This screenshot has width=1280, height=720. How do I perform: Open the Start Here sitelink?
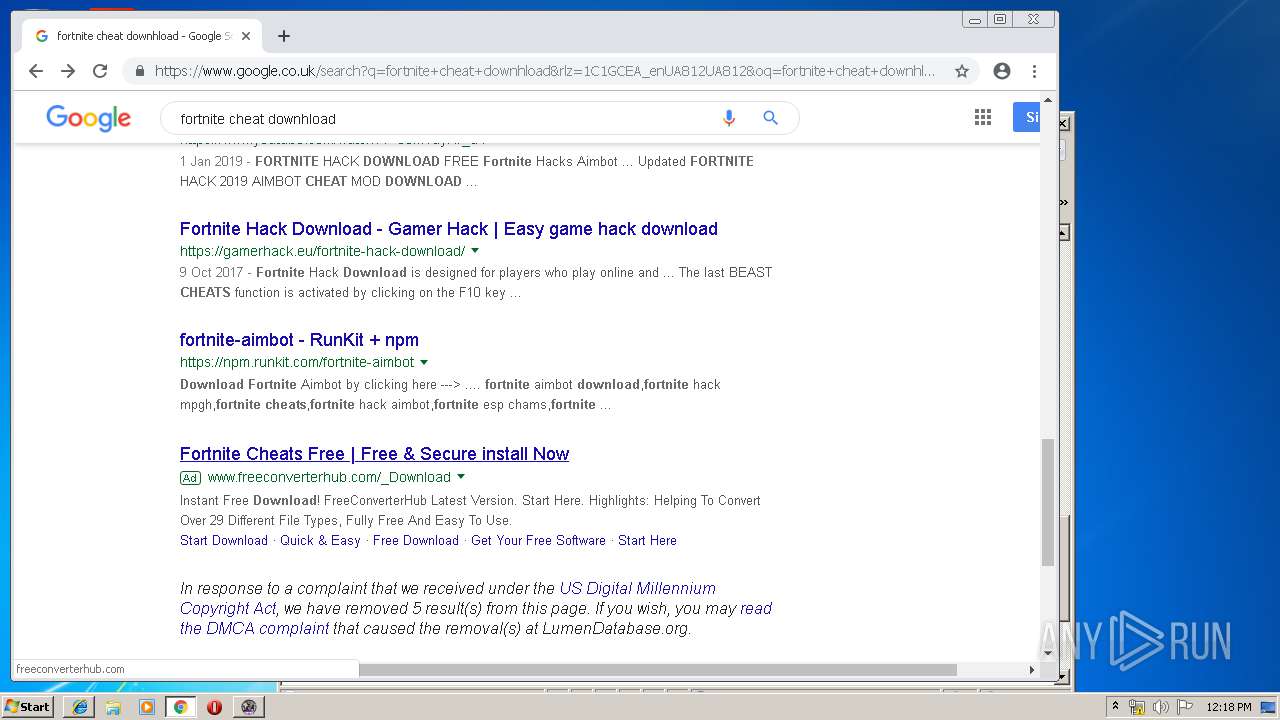[647, 540]
